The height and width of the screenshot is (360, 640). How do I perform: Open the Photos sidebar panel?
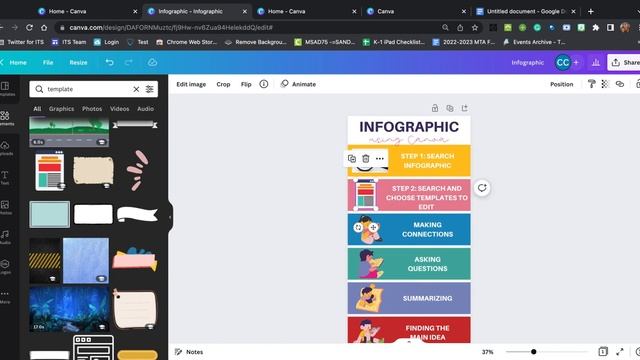point(6,207)
